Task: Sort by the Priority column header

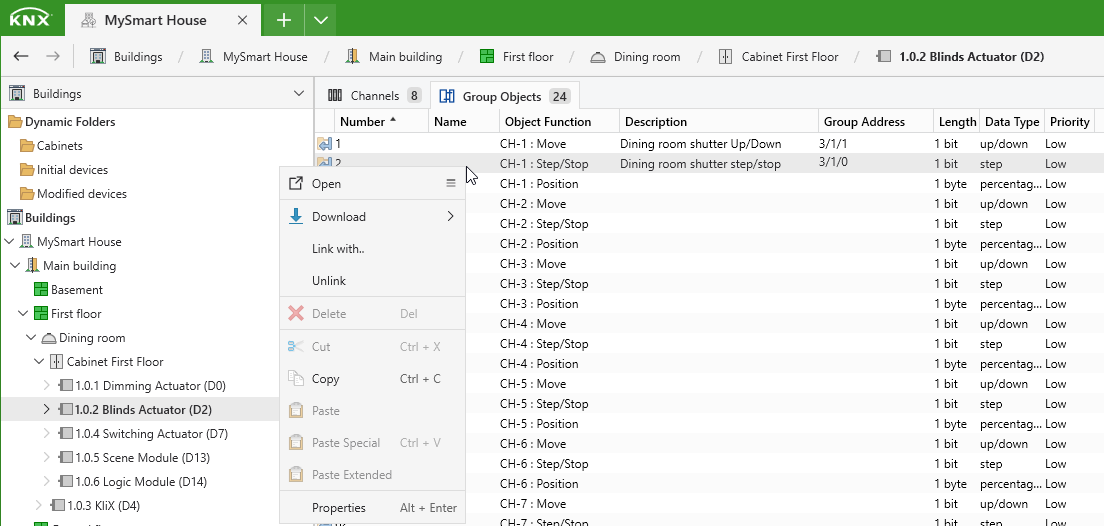Action: point(1070,121)
